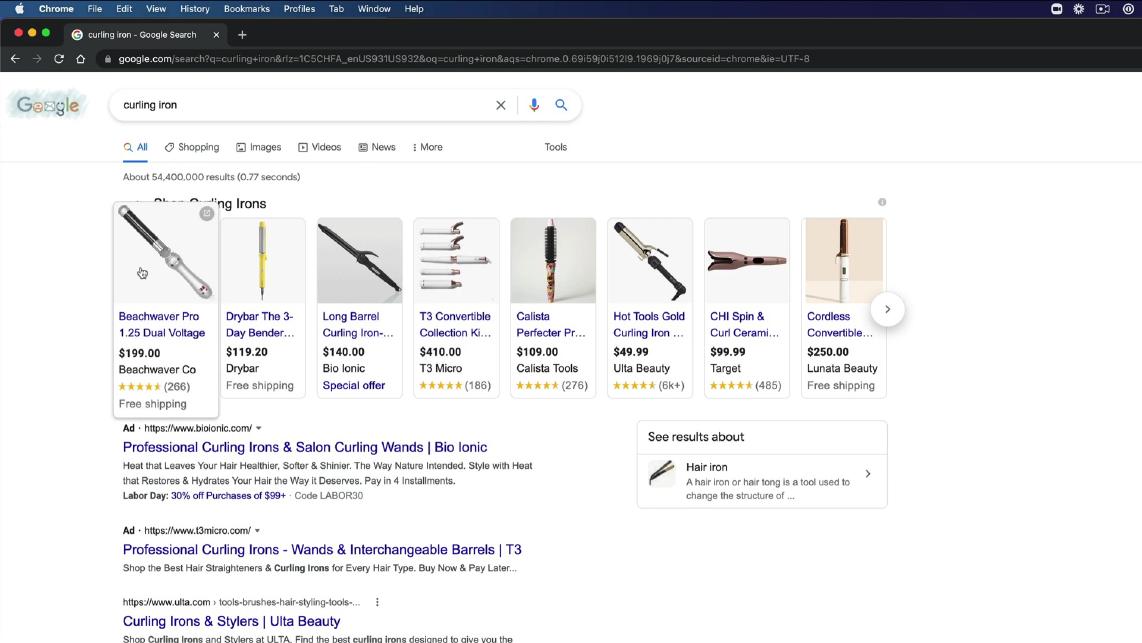Open the T3 Interchangeable Barrels ad link
Screen dimensions: 1142x643
pos(322,550)
